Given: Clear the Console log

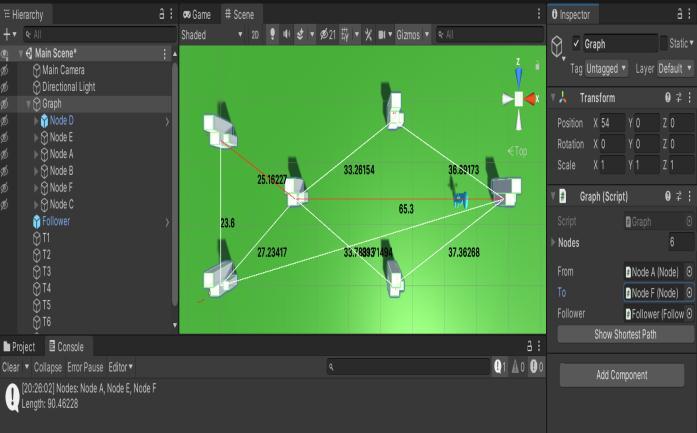Looking at the screenshot, I should (x=11, y=367).
